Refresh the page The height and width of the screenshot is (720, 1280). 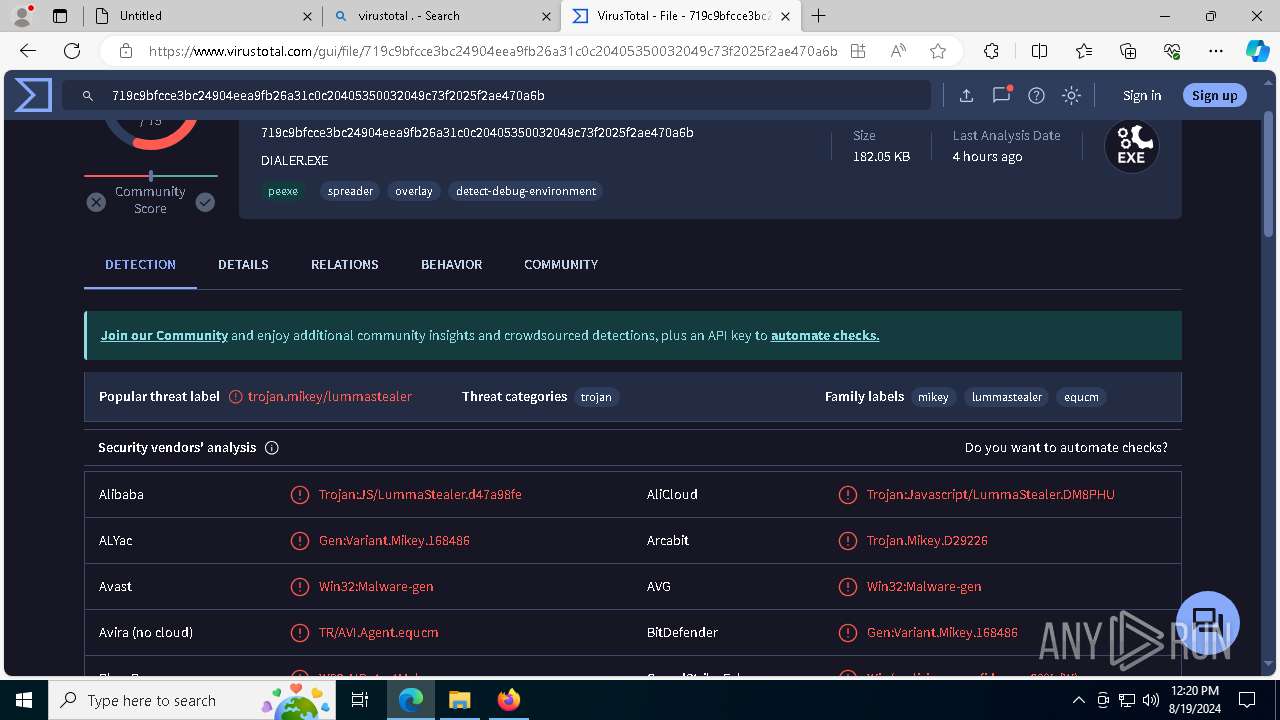click(72, 51)
